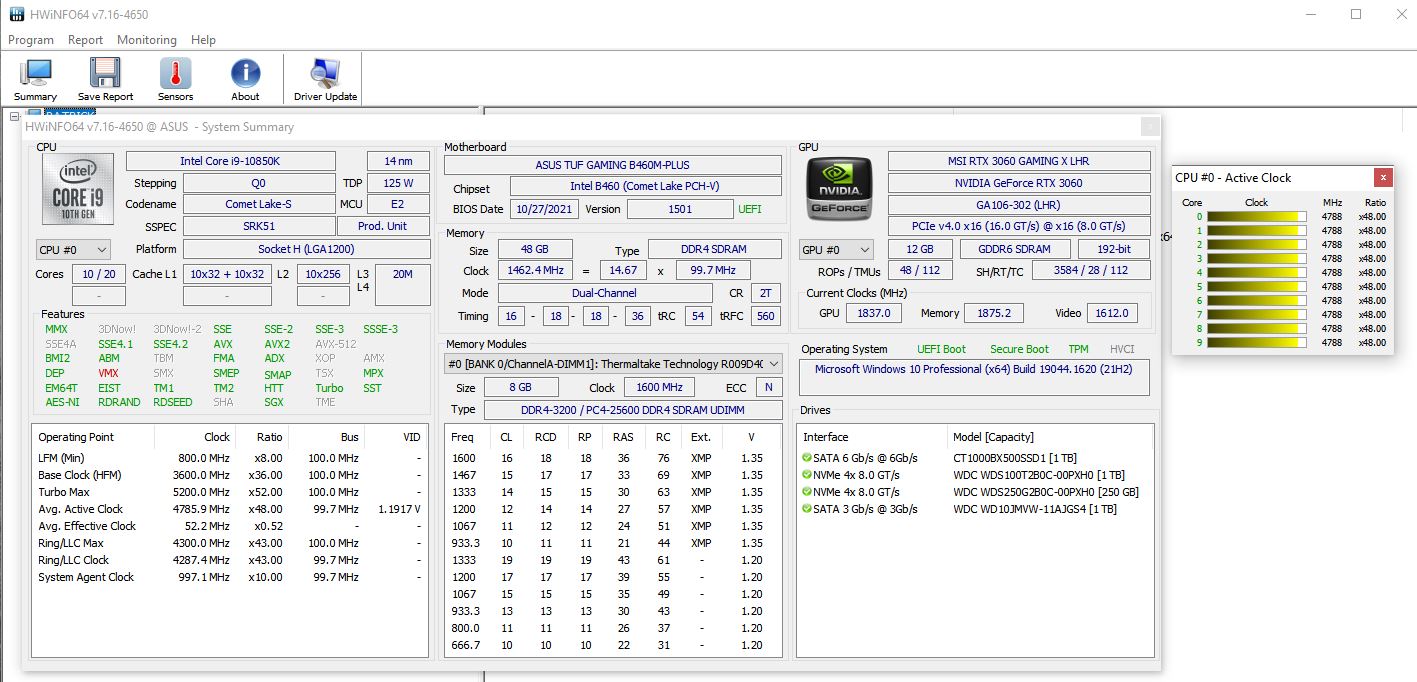Open the Program menu
The height and width of the screenshot is (682, 1417).
[x=31, y=40]
